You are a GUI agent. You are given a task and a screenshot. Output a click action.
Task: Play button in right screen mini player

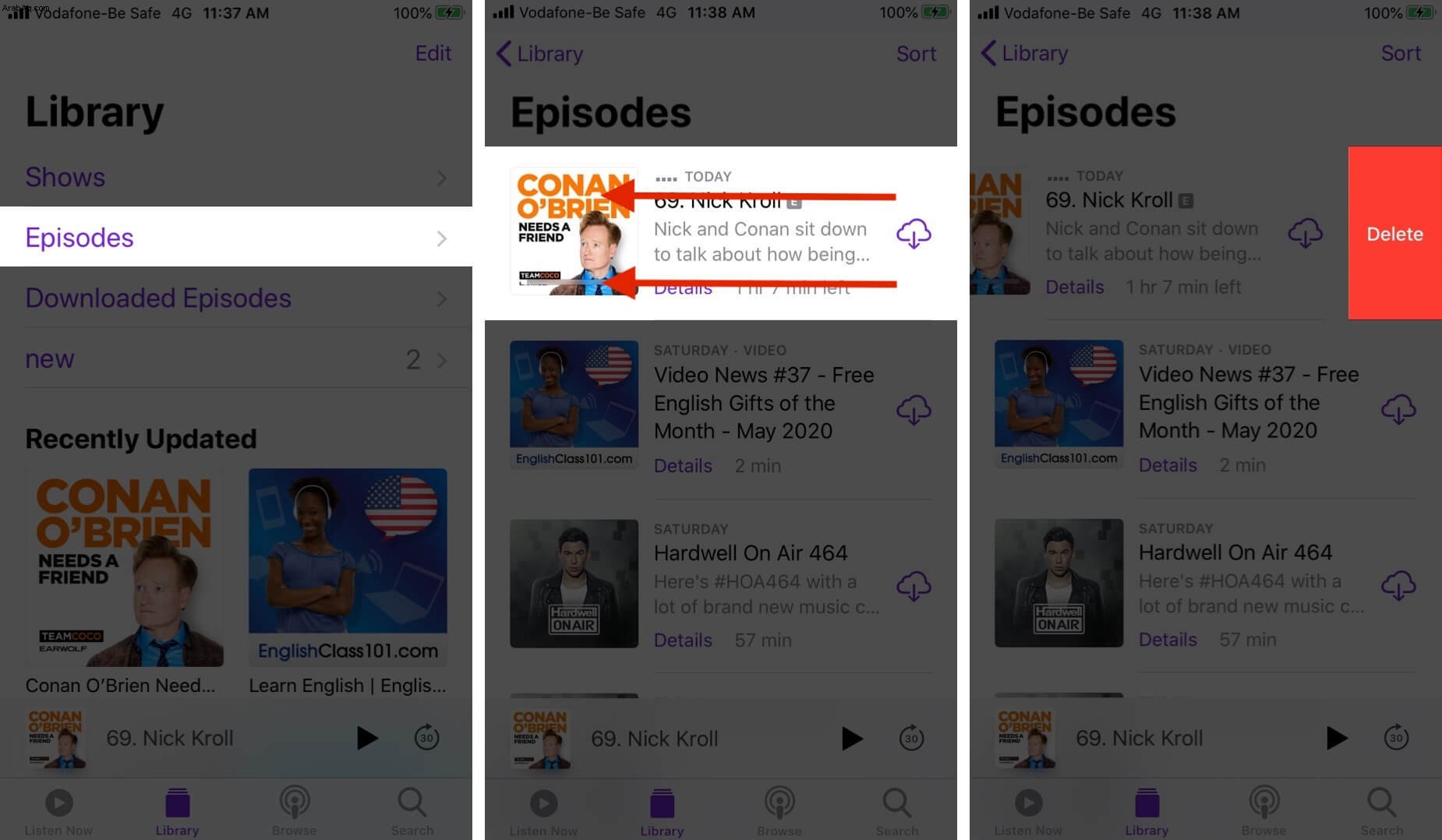click(x=1336, y=737)
